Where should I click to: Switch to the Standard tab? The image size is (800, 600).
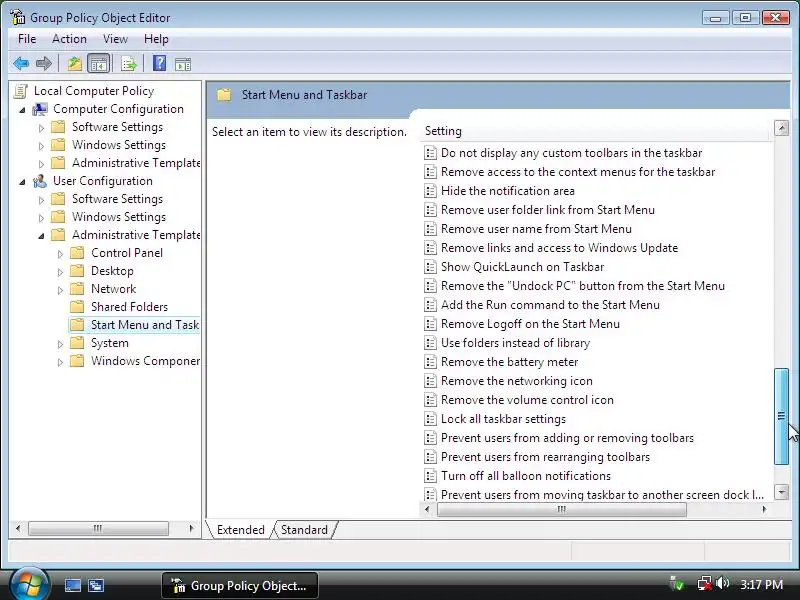coord(305,530)
